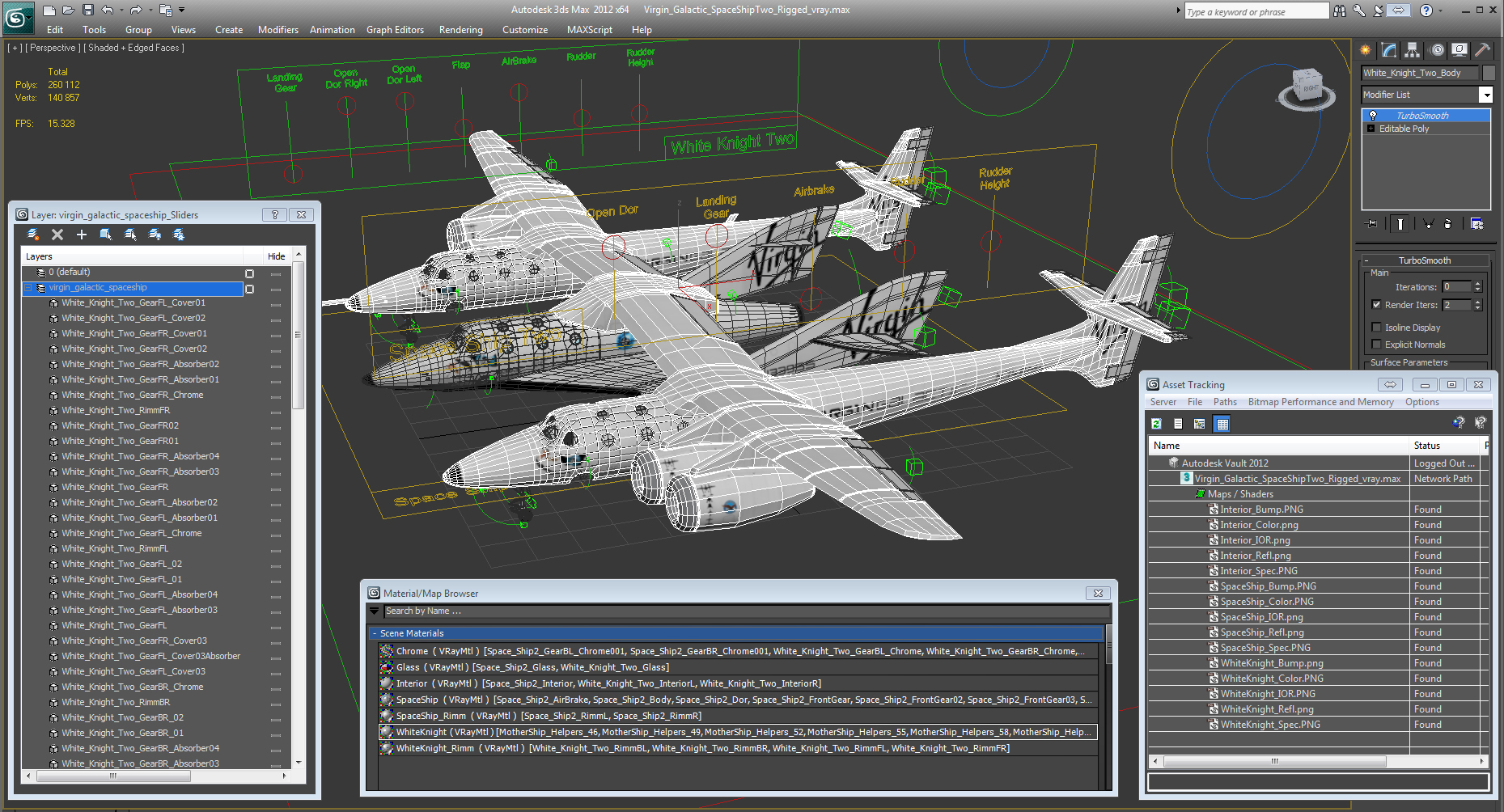Toggle current-layer box for virgin_galactic_spaceship
Viewport: 1504px width, 812px height.
tap(249, 289)
